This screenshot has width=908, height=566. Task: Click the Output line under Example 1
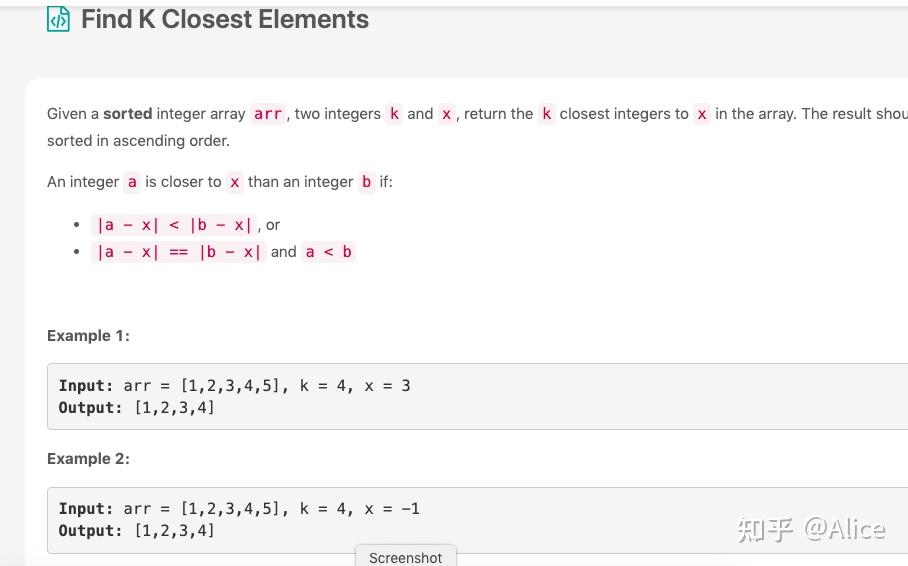click(x=137, y=408)
